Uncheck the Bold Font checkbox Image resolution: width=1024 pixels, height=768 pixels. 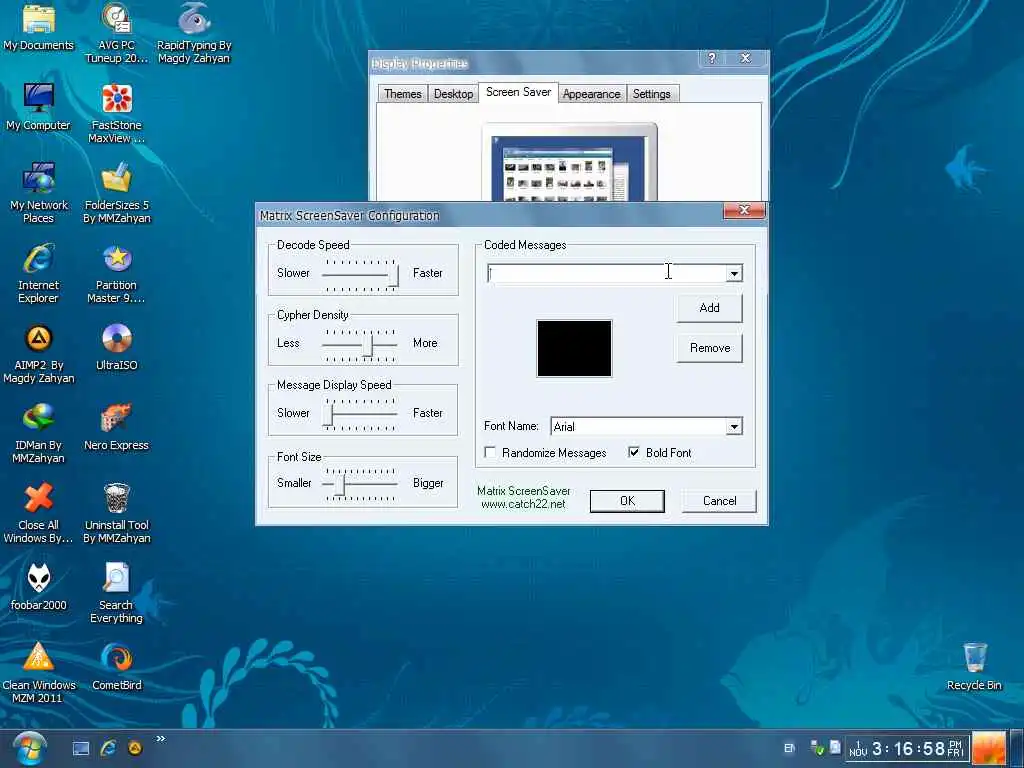(x=633, y=452)
